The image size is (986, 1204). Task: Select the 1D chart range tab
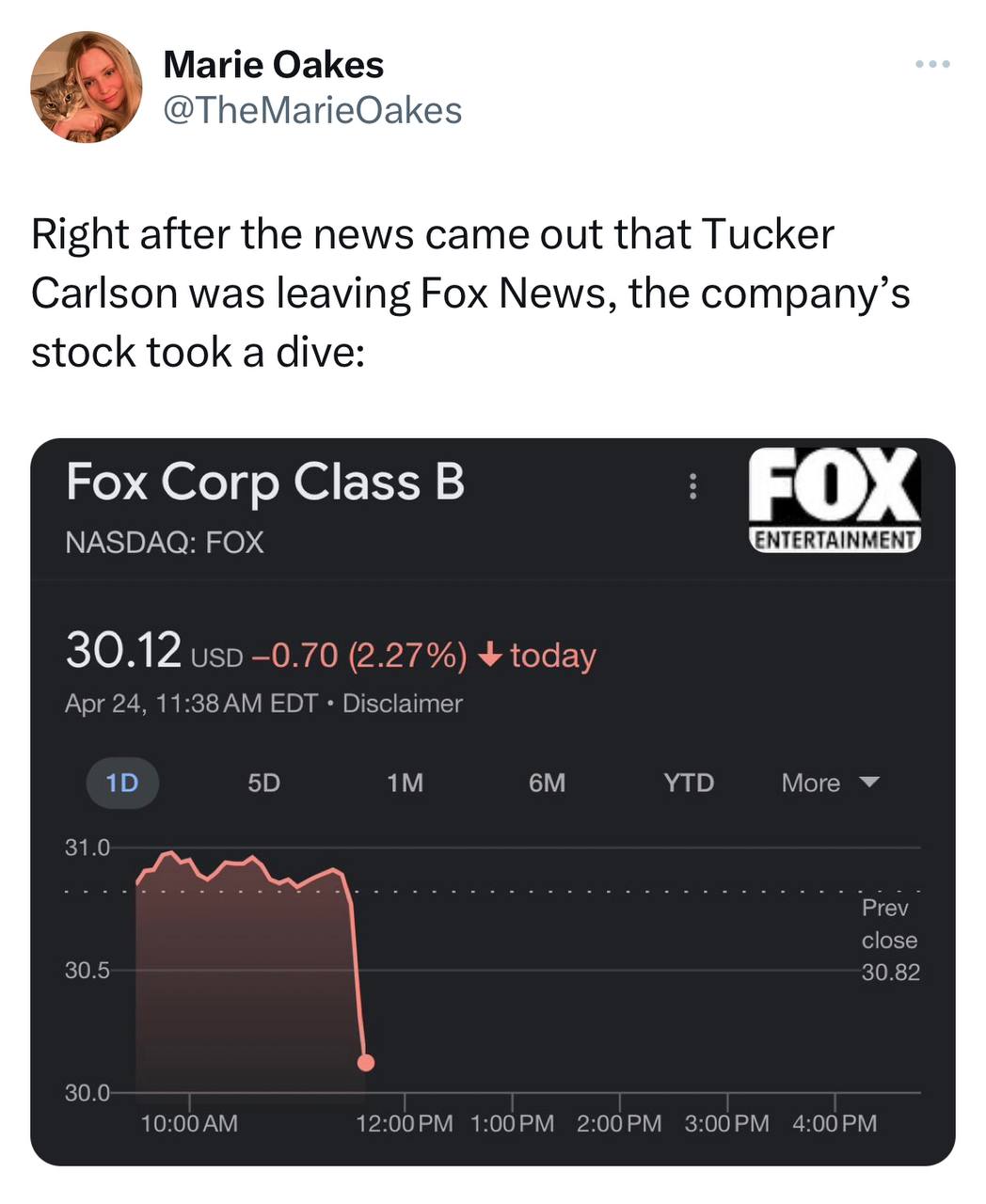click(x=122, y=783)
